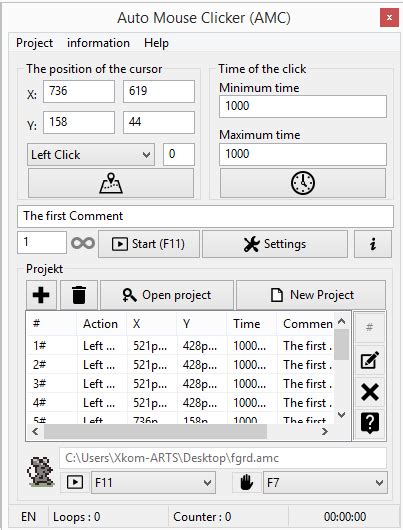Click the Time column header

(251, 324)
